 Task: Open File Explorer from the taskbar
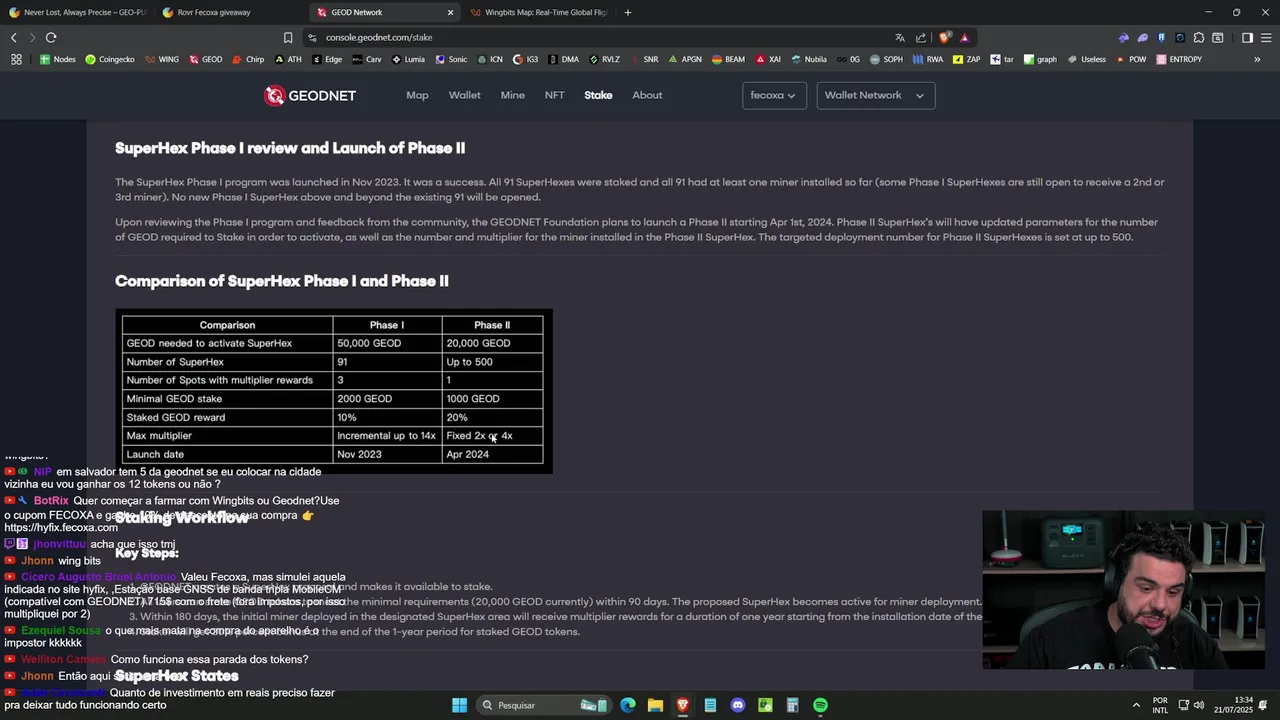pyautogui.click(x=655, y=705)
